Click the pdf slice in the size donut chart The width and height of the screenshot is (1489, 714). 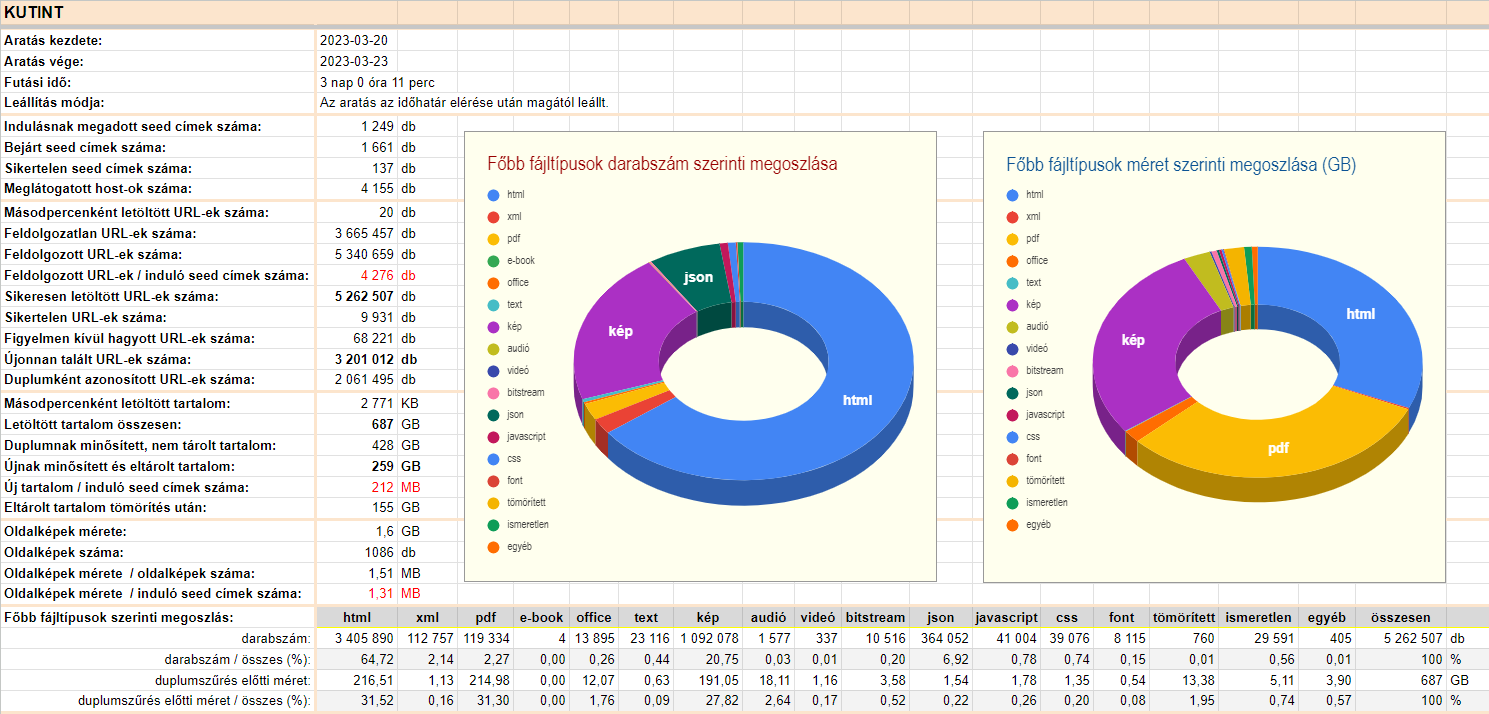coord(1278,448)
